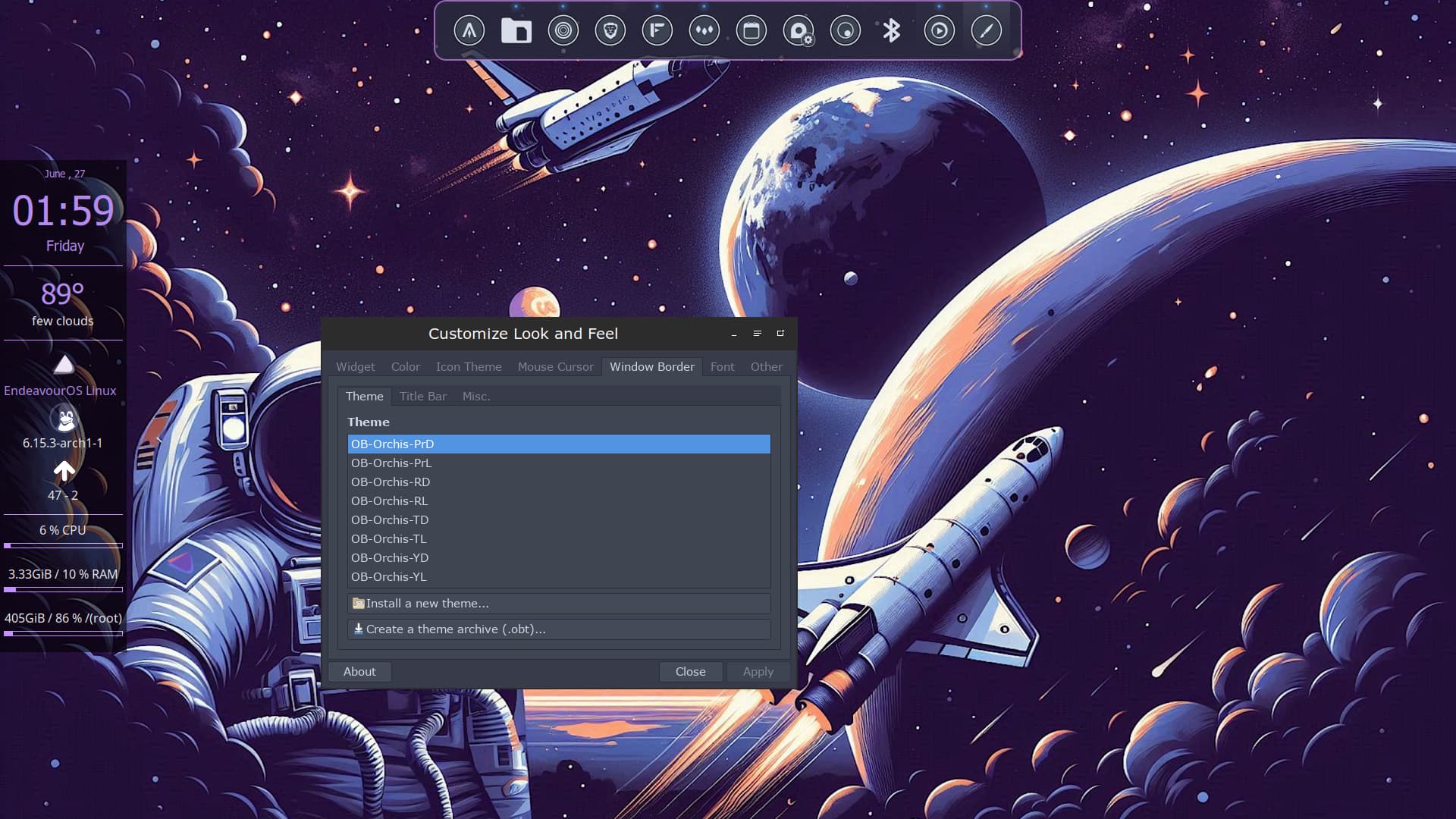Switch to the Mouse Cursor tab
The width and height of the screenshot is (1456, 819).
(x=555, y=367)
